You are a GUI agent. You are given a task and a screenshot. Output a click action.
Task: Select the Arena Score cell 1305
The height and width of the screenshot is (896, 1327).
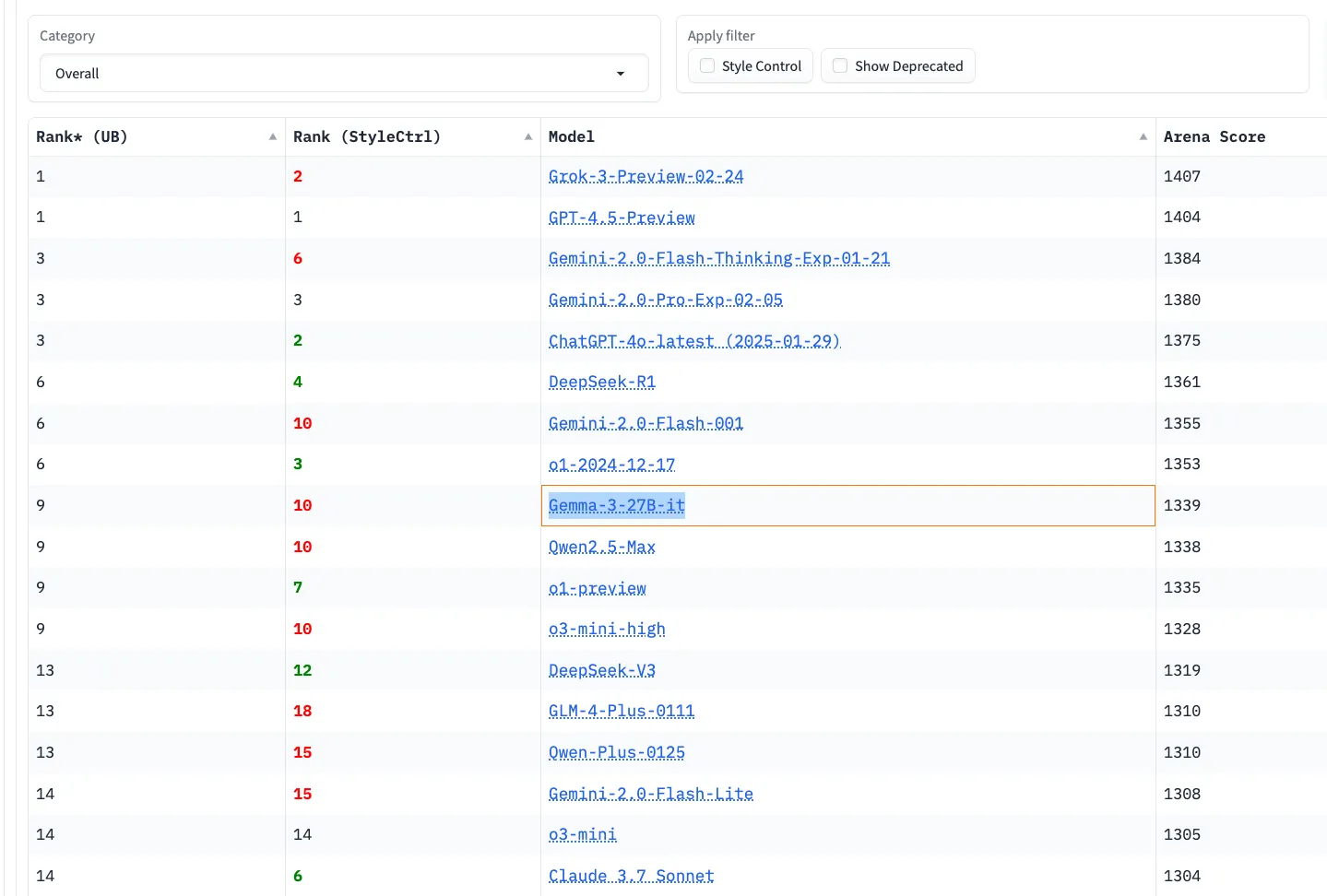[x=1181, y=834]
